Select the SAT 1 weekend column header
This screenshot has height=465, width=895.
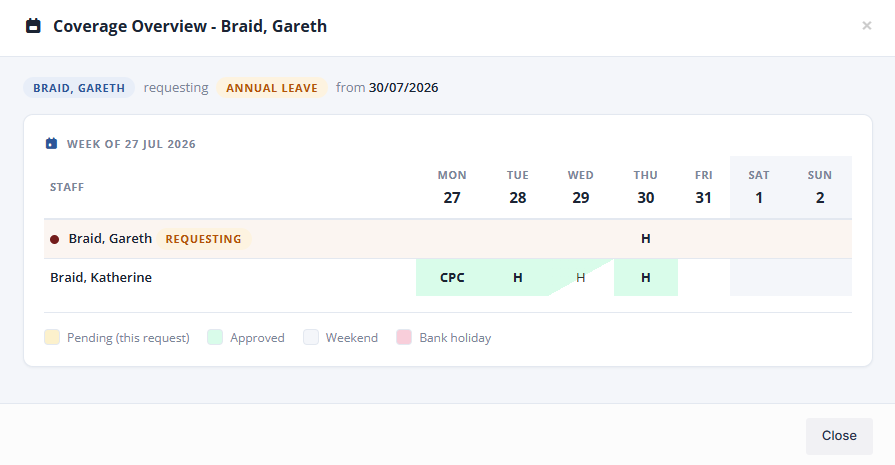point(759,187)
